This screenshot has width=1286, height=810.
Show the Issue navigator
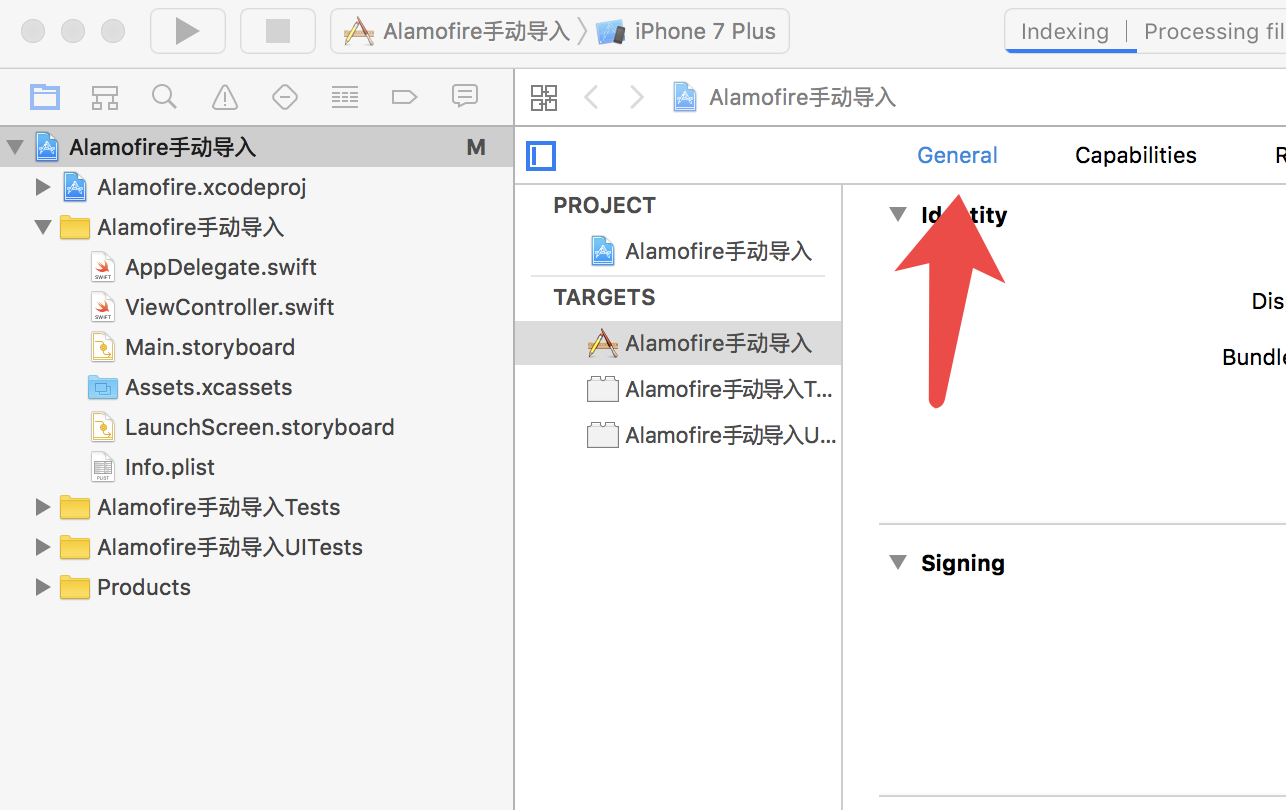click(x=225, y=97)
